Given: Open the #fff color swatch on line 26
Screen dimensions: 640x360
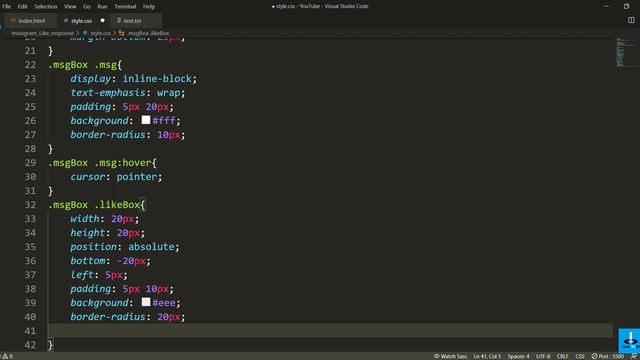Looking at the screenshot, I should (x=146, y=120).
